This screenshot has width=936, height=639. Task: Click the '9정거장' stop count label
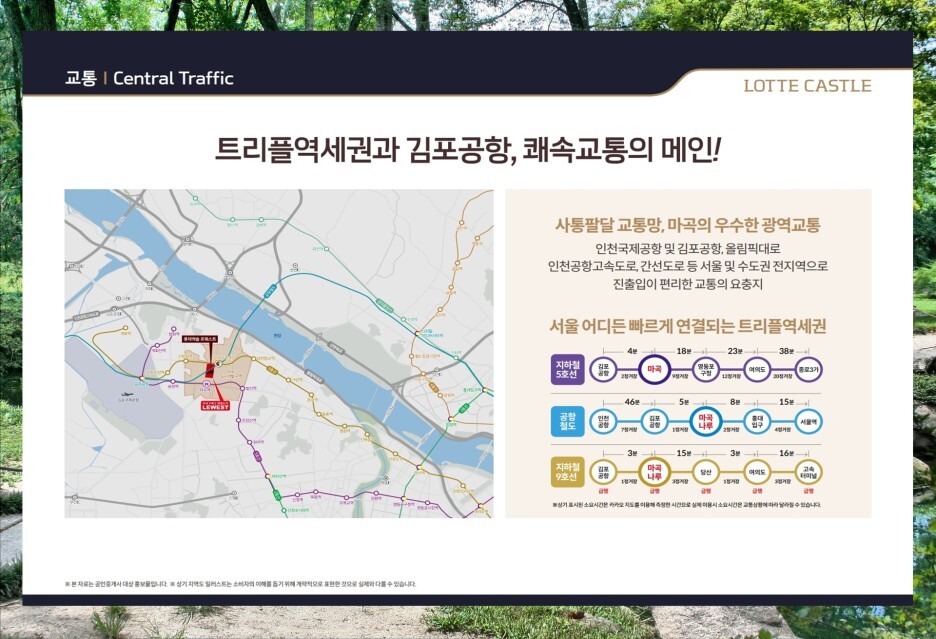pos(680,377)
